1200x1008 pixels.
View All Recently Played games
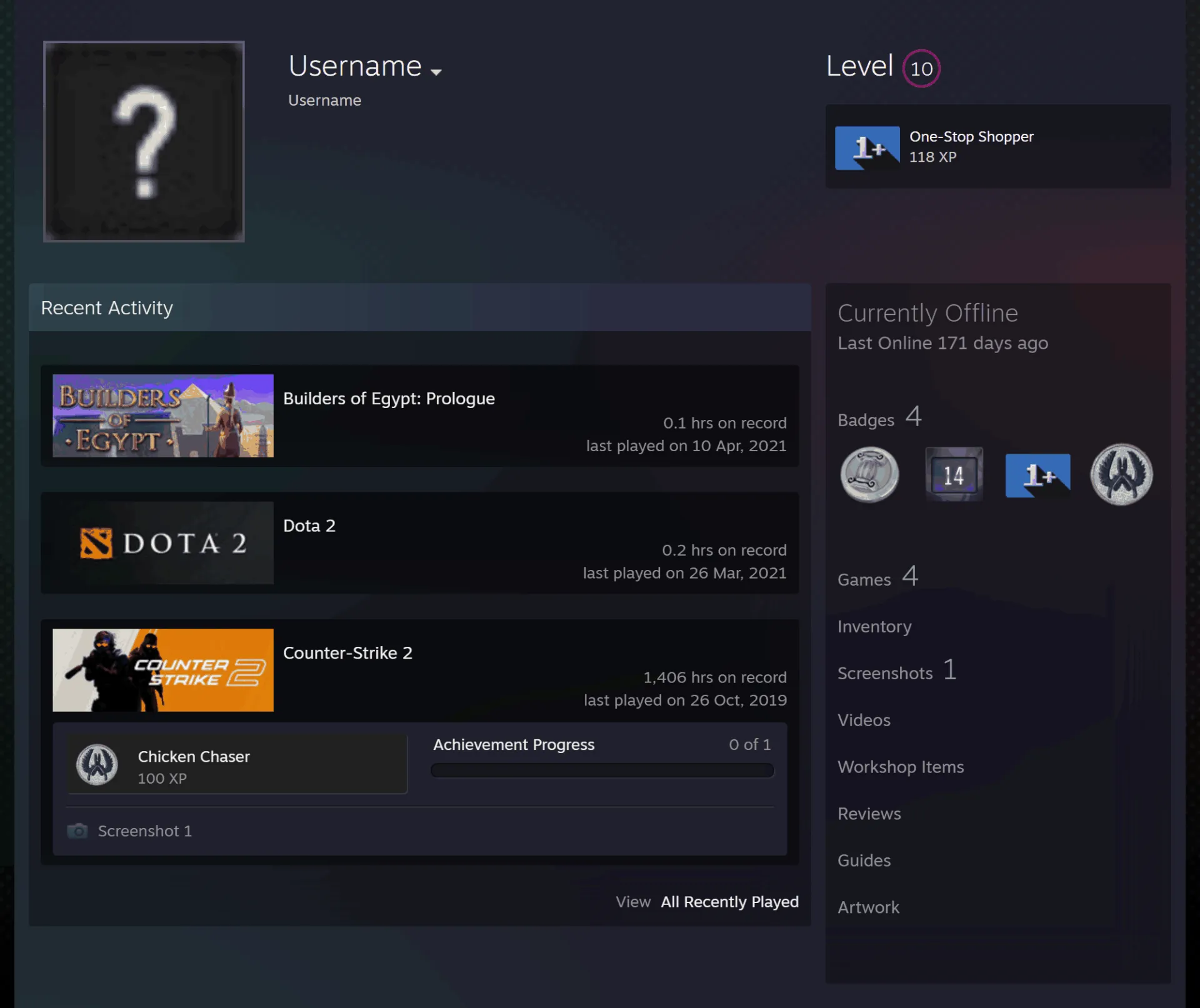[x=729, y=902]
